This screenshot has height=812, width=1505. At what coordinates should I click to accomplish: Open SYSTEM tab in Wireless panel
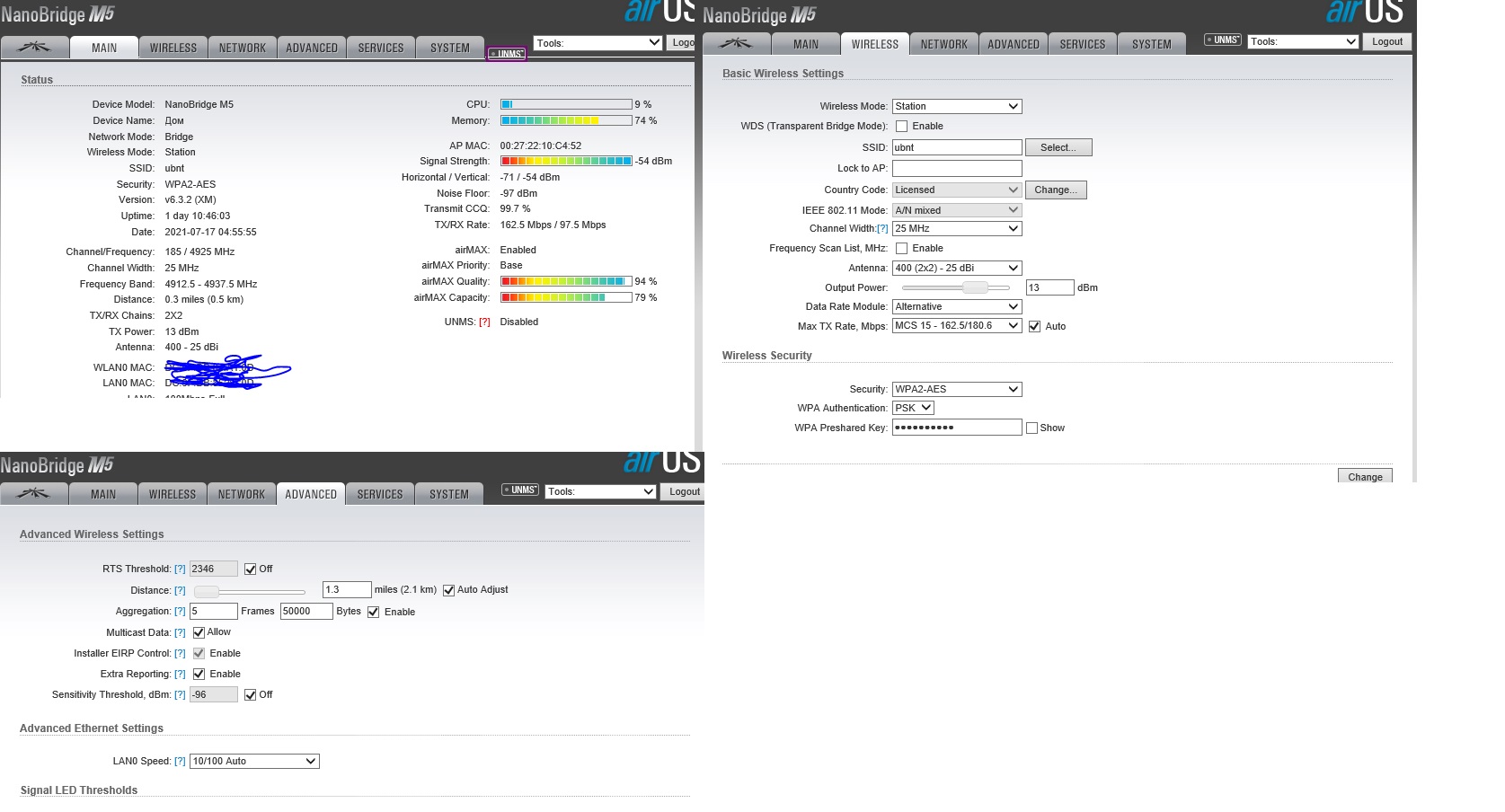click(x=1152, y=44)
